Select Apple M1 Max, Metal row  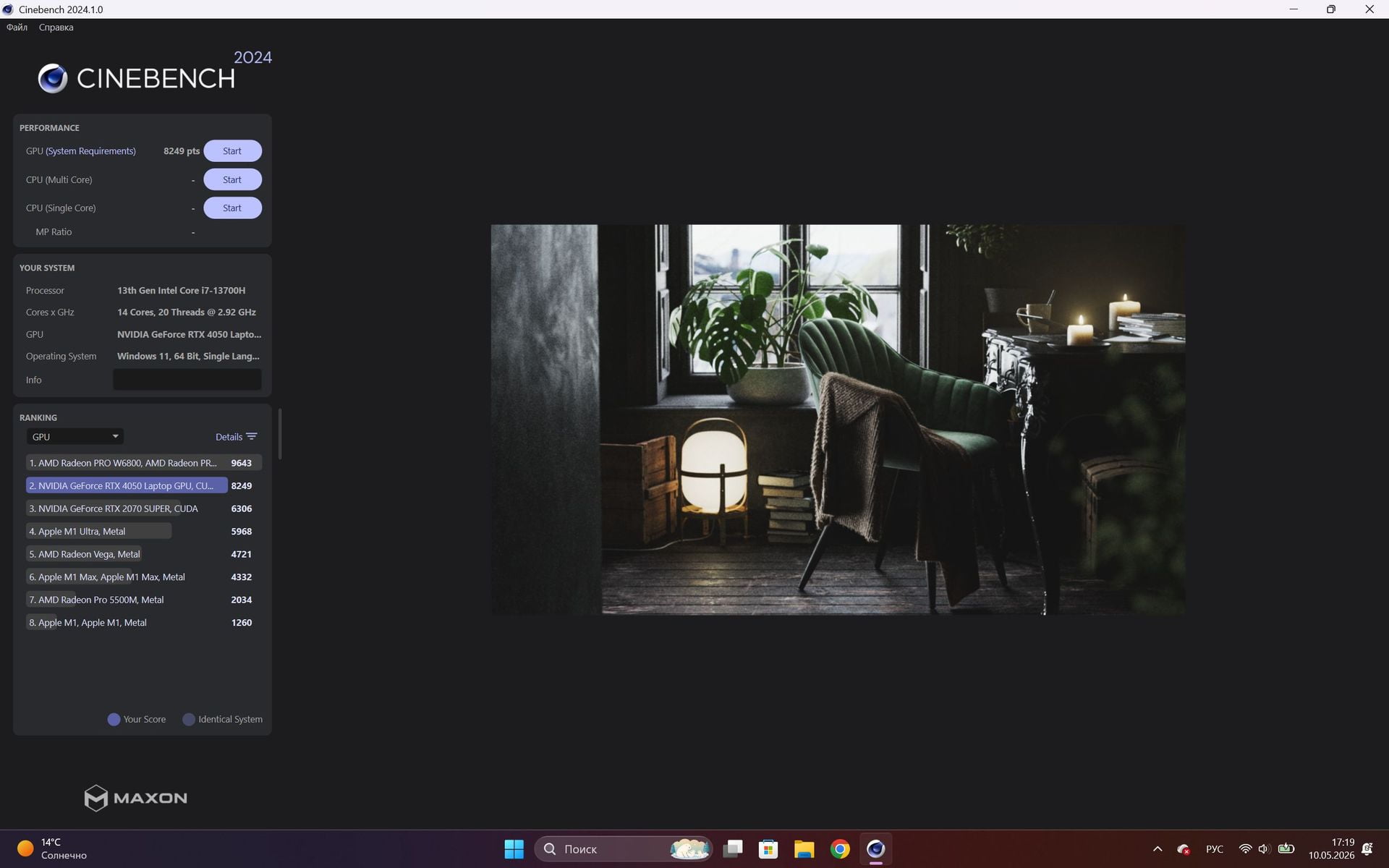click(143, 577)
